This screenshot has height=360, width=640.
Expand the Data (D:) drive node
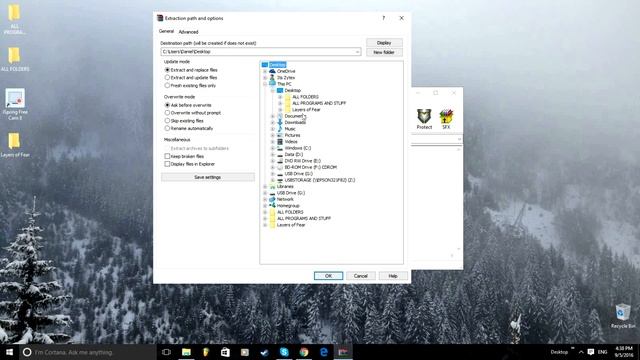click(273, 155)
